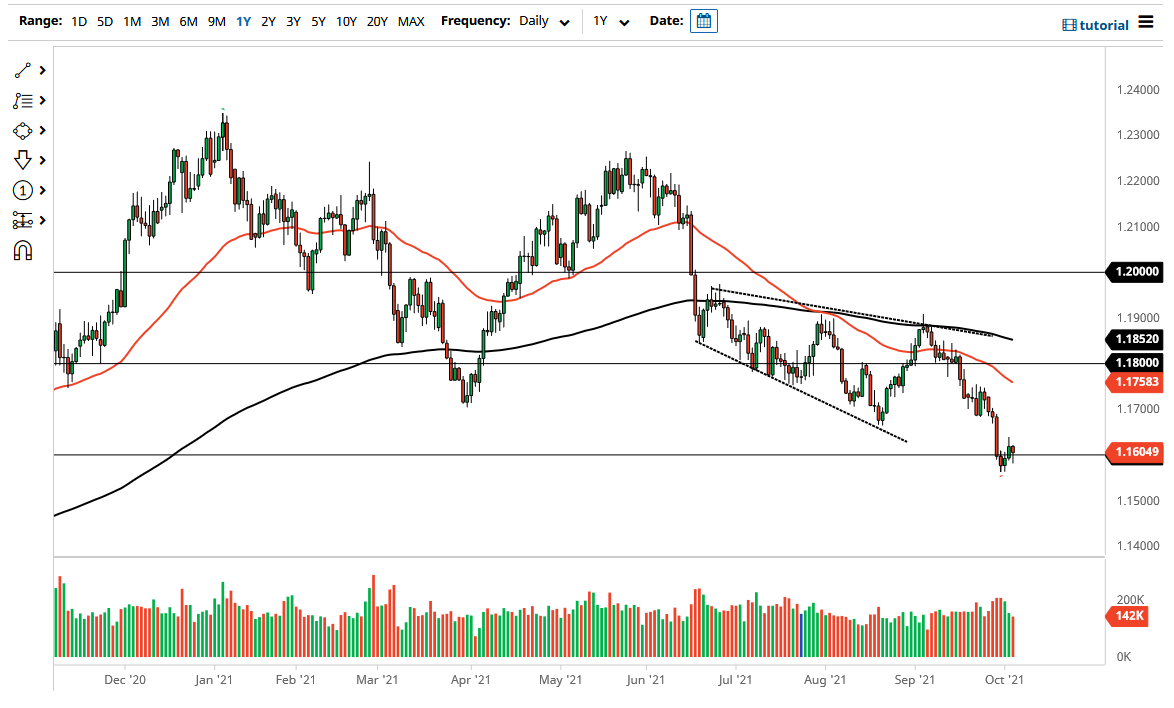1174x708 pixels.
Task: Set range to 3Y
Action: [293, 22]
